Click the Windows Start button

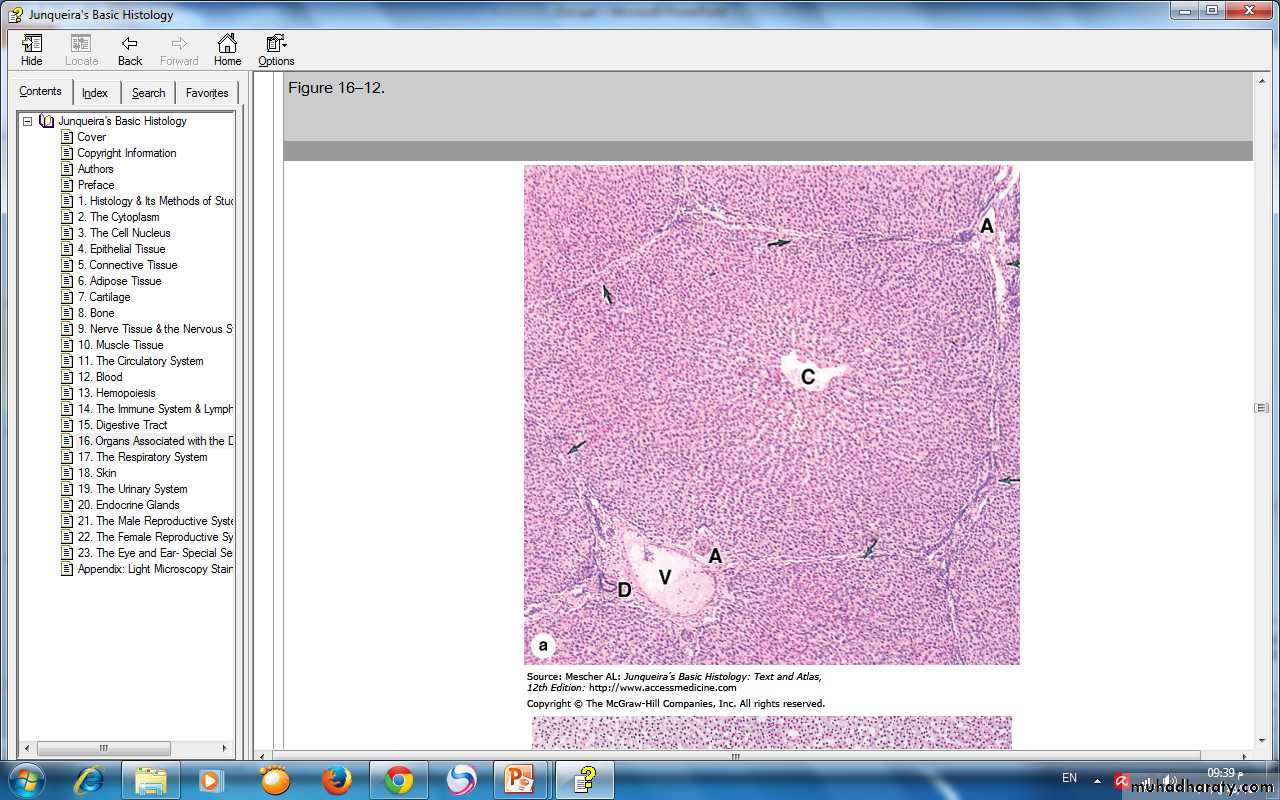[25, 780]
